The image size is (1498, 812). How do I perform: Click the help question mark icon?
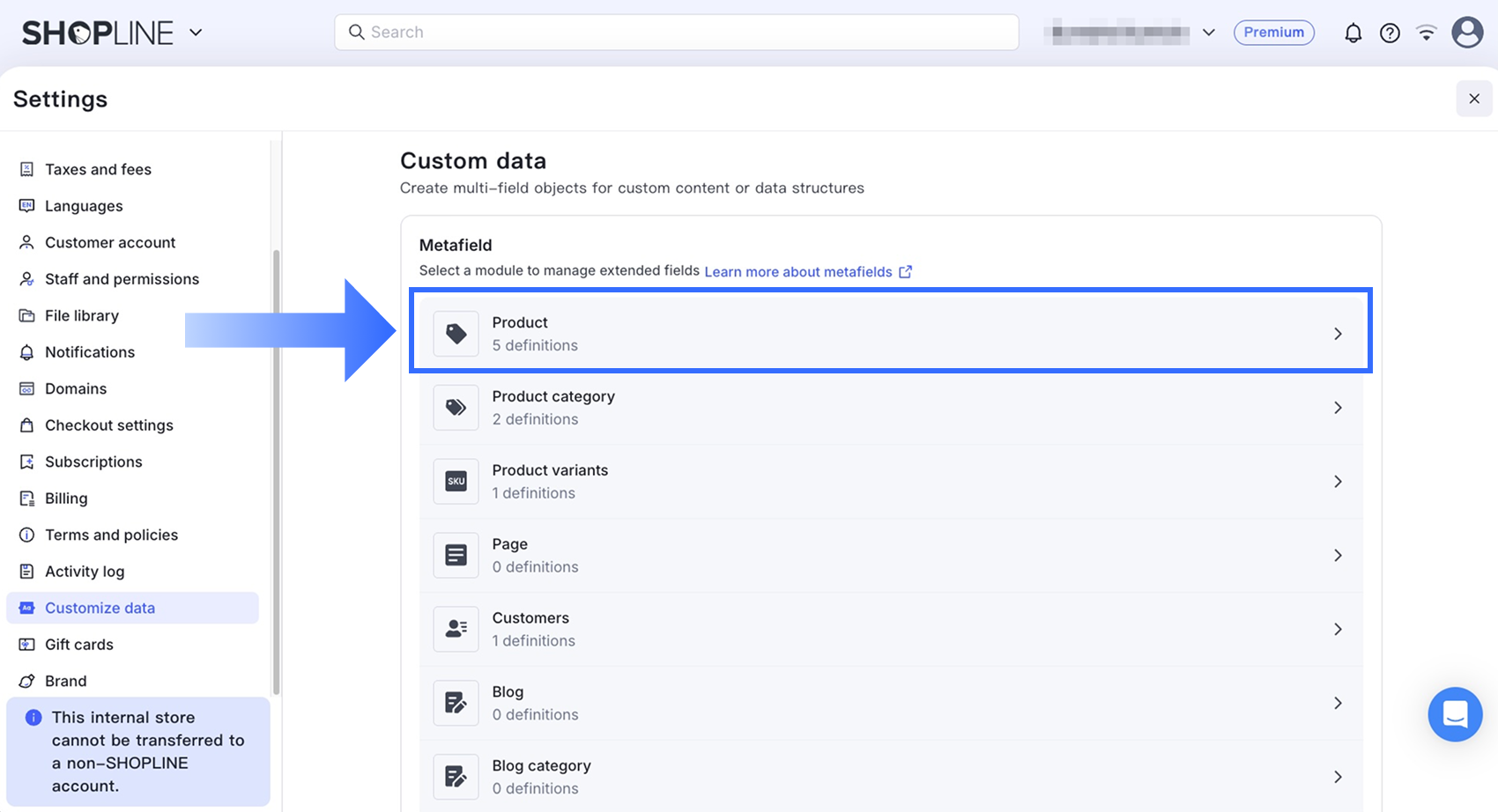[x=1390, y=33]
